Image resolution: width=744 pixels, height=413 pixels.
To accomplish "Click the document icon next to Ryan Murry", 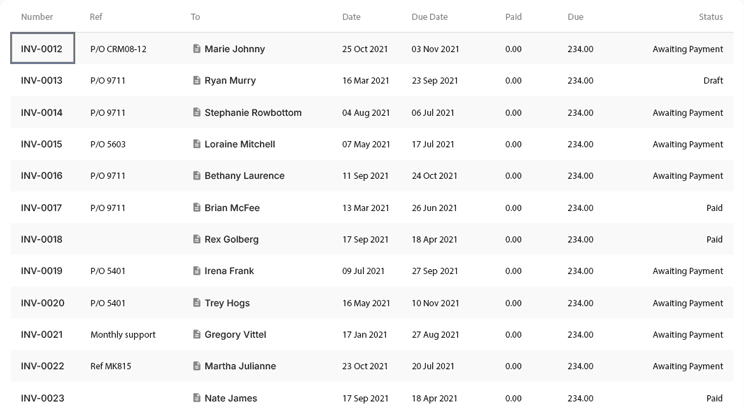I will point(197,81).
